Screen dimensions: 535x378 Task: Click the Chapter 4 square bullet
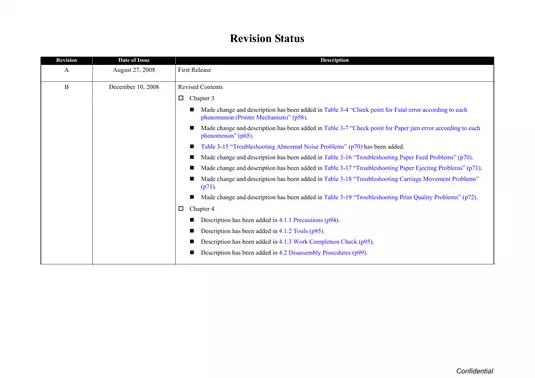[181, 208]
